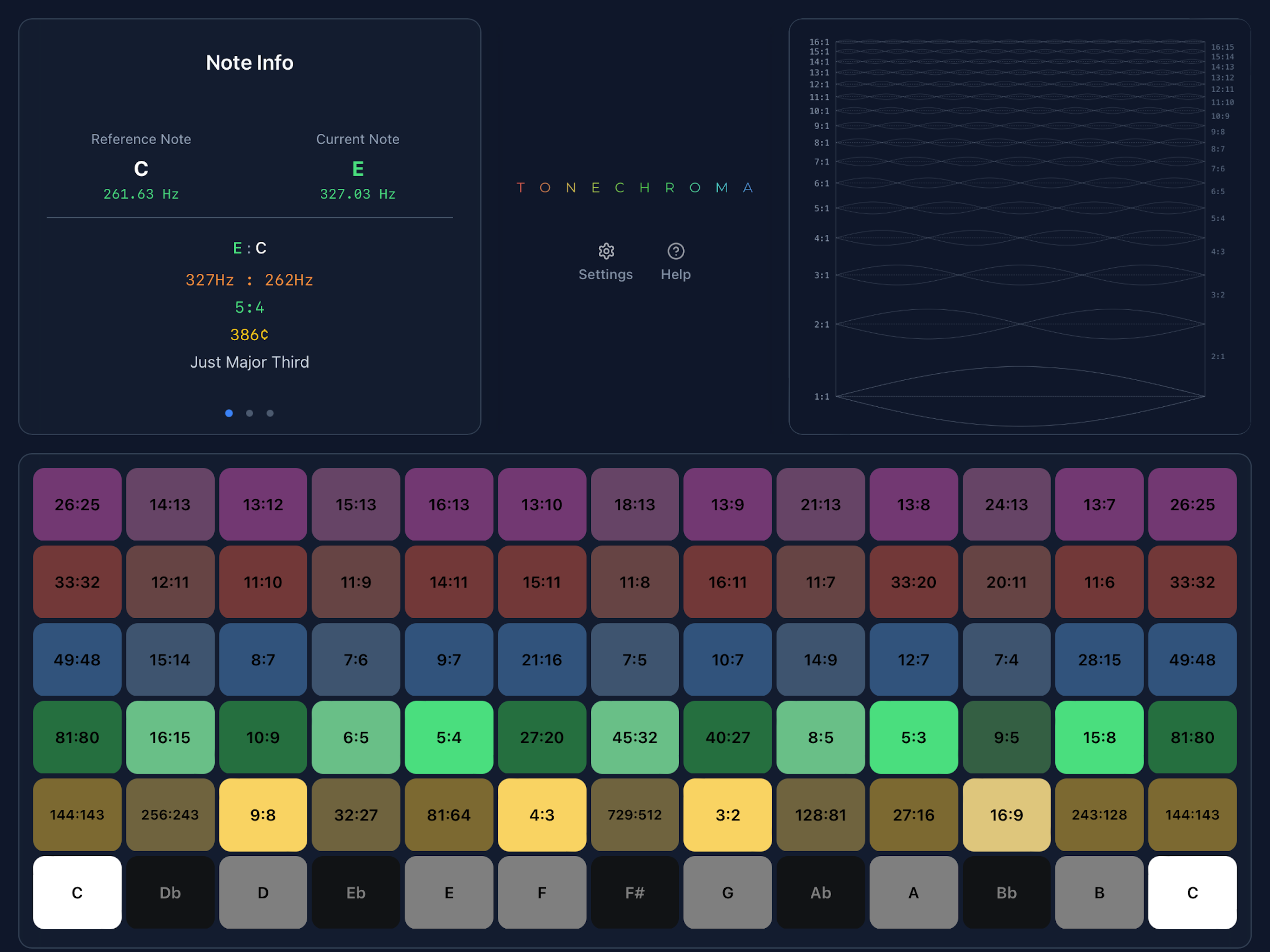Tap the 729:512 ratio pad
The image size is (1270, 952).
tap(635, 814)
